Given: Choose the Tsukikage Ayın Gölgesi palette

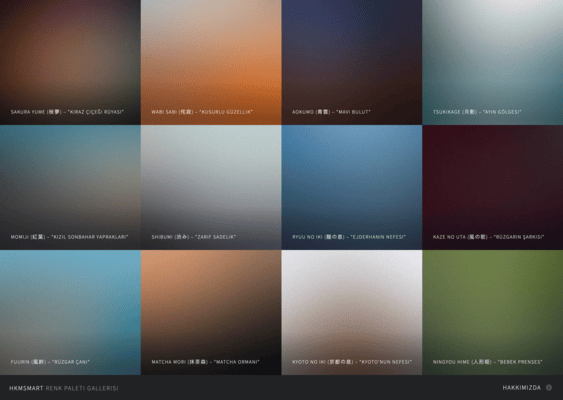Looking at the screenshot, I should (493, 62).
